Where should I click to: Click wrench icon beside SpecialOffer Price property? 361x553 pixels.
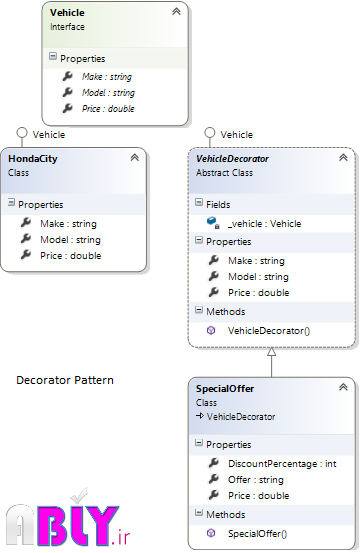tap(214, 495)
